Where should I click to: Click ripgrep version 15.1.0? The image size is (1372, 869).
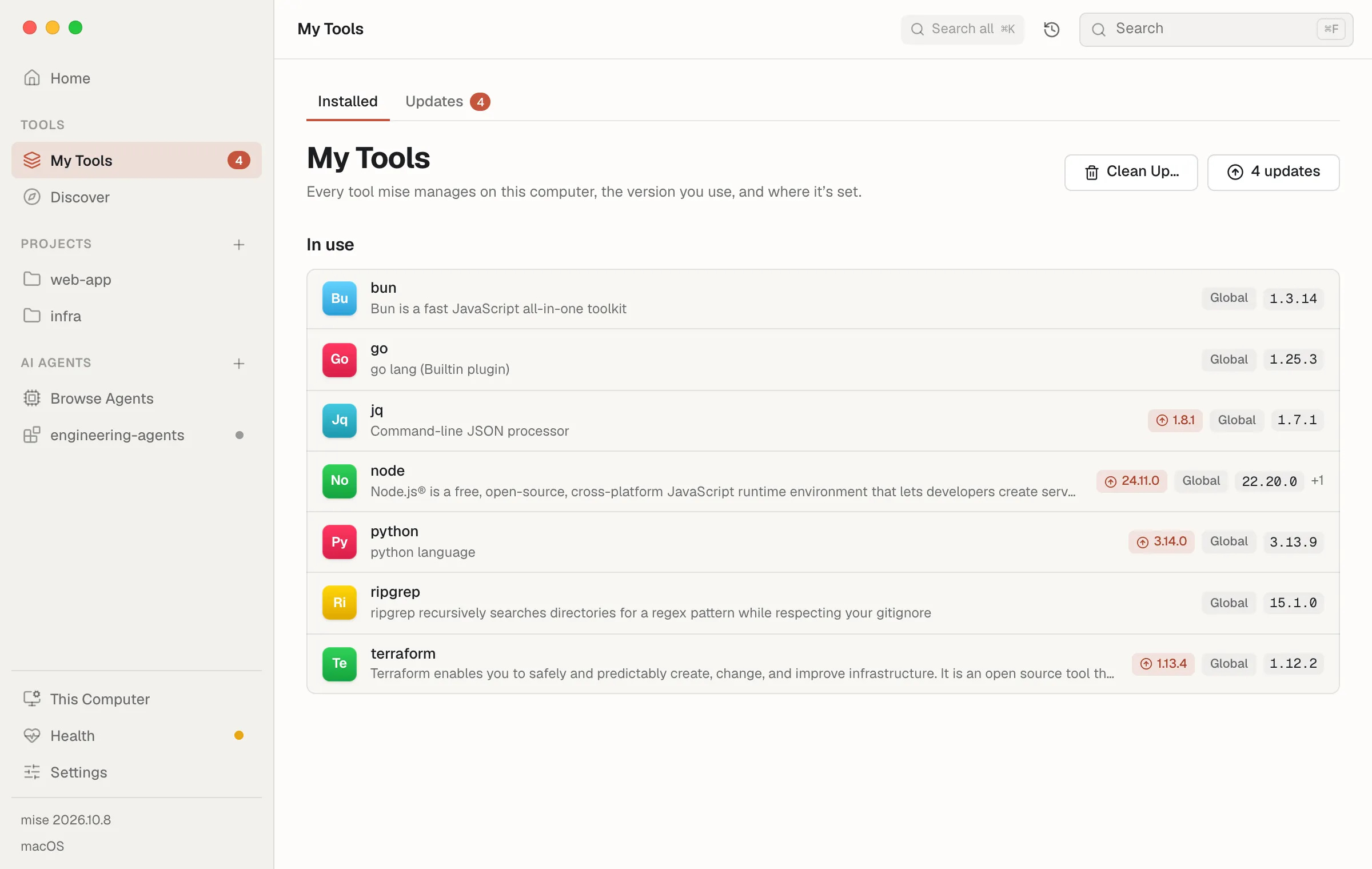point(1293,603)
